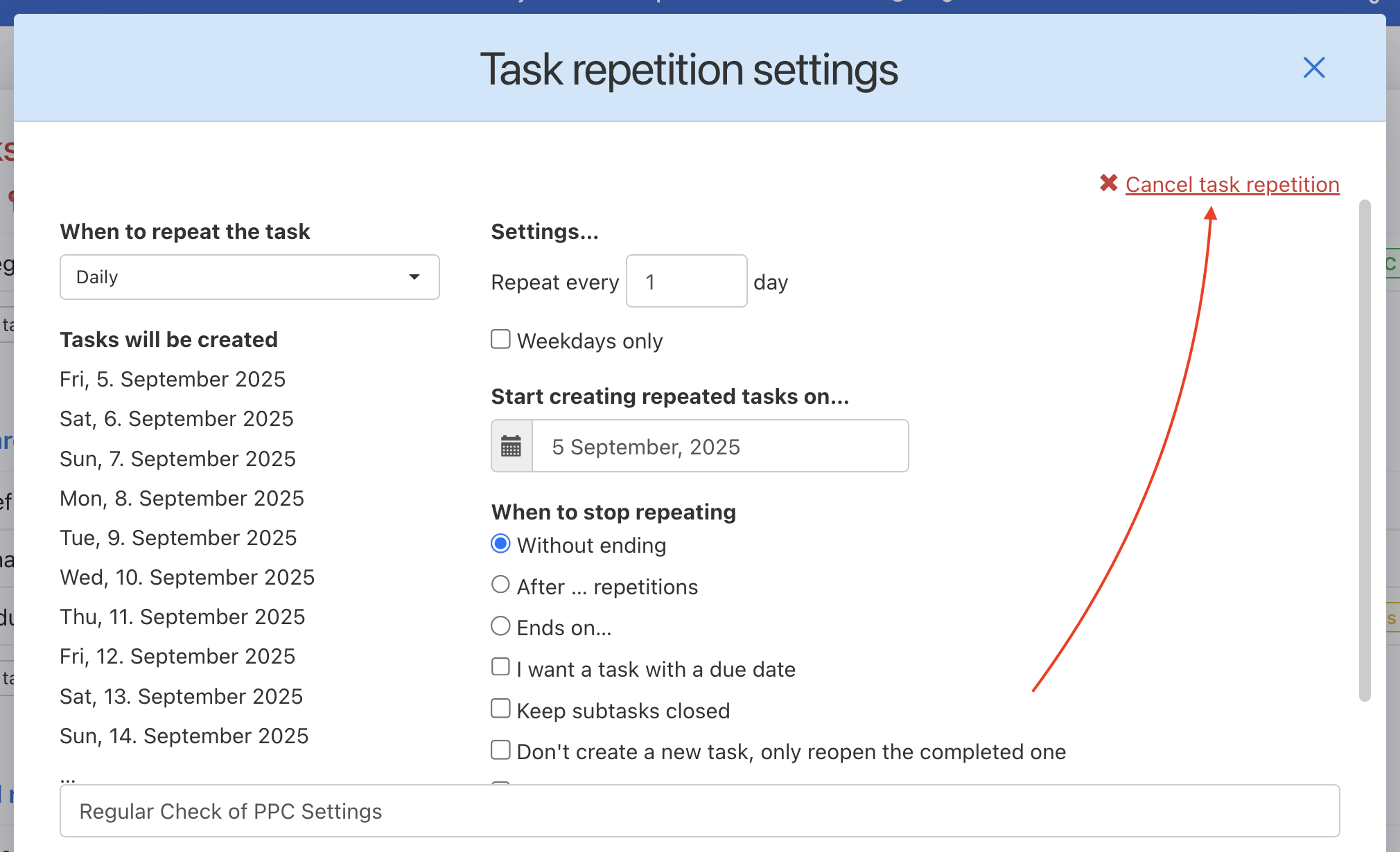Click the Sat, 13. September 2025 date
The width and height of the screenshot is (1400, 852).
point(182,696)
